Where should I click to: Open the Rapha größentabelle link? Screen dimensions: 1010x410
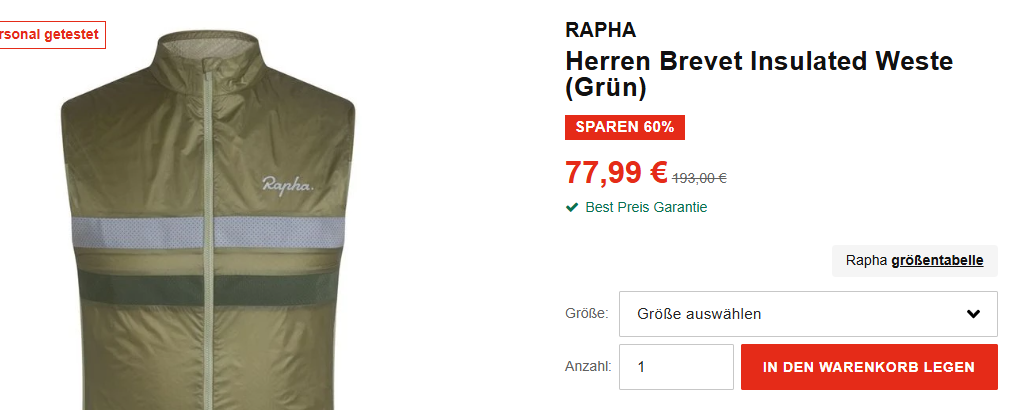[915, 261]
